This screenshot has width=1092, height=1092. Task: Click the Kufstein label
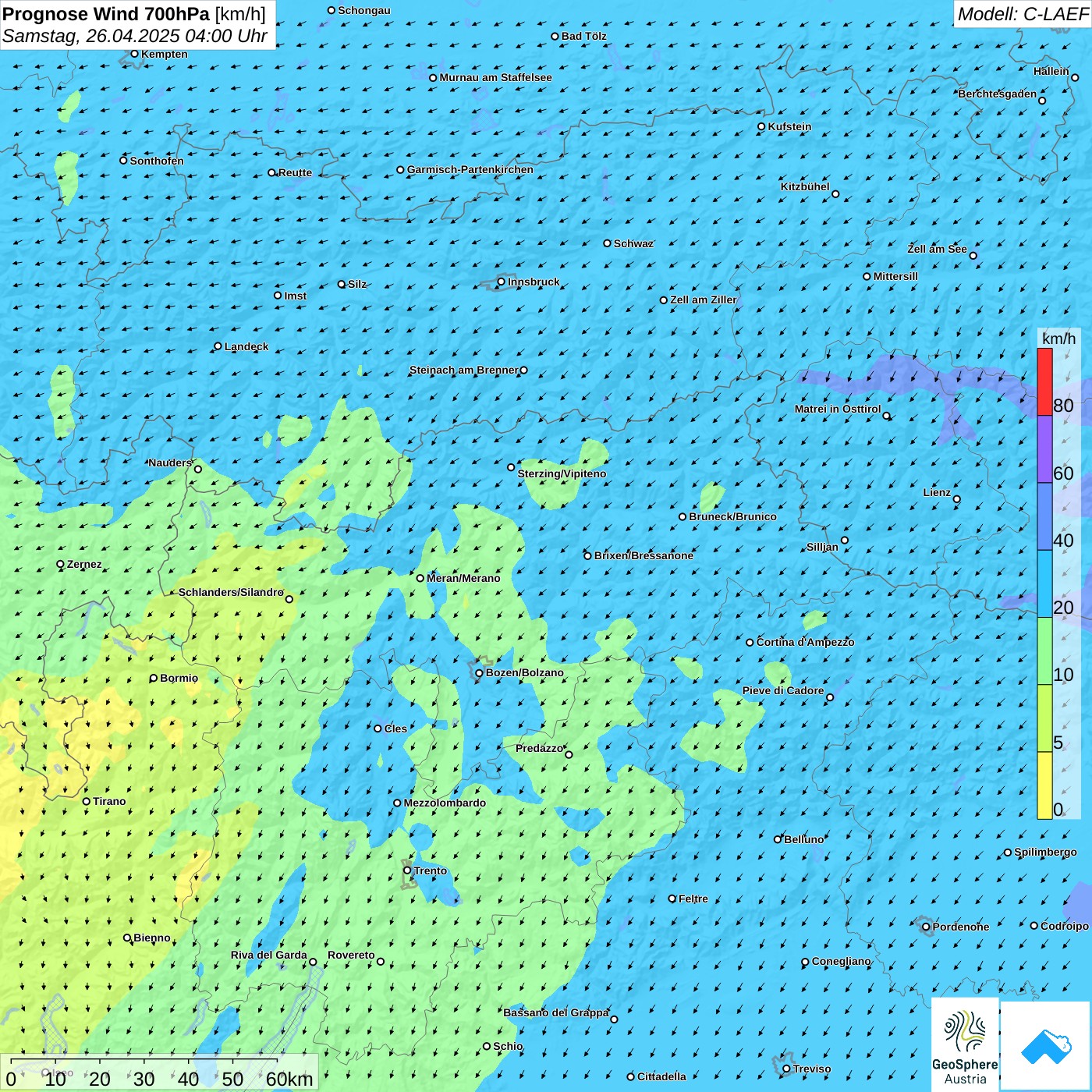click(x=789, y=126)
